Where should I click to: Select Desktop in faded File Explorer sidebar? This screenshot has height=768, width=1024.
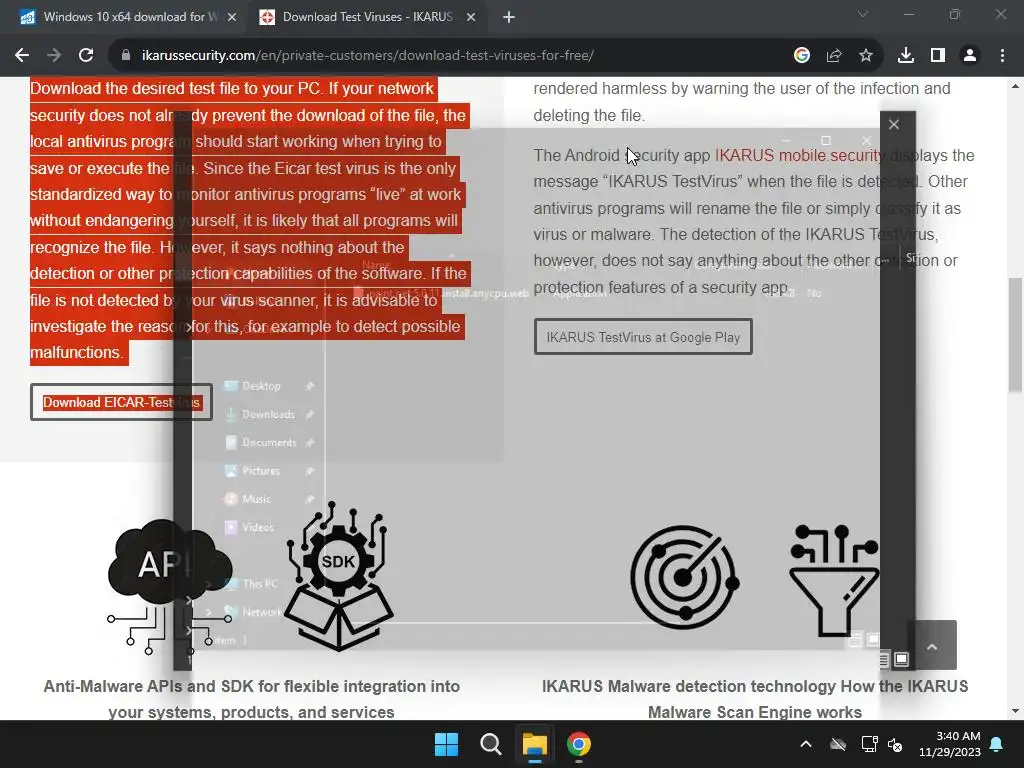click(261, 386)
